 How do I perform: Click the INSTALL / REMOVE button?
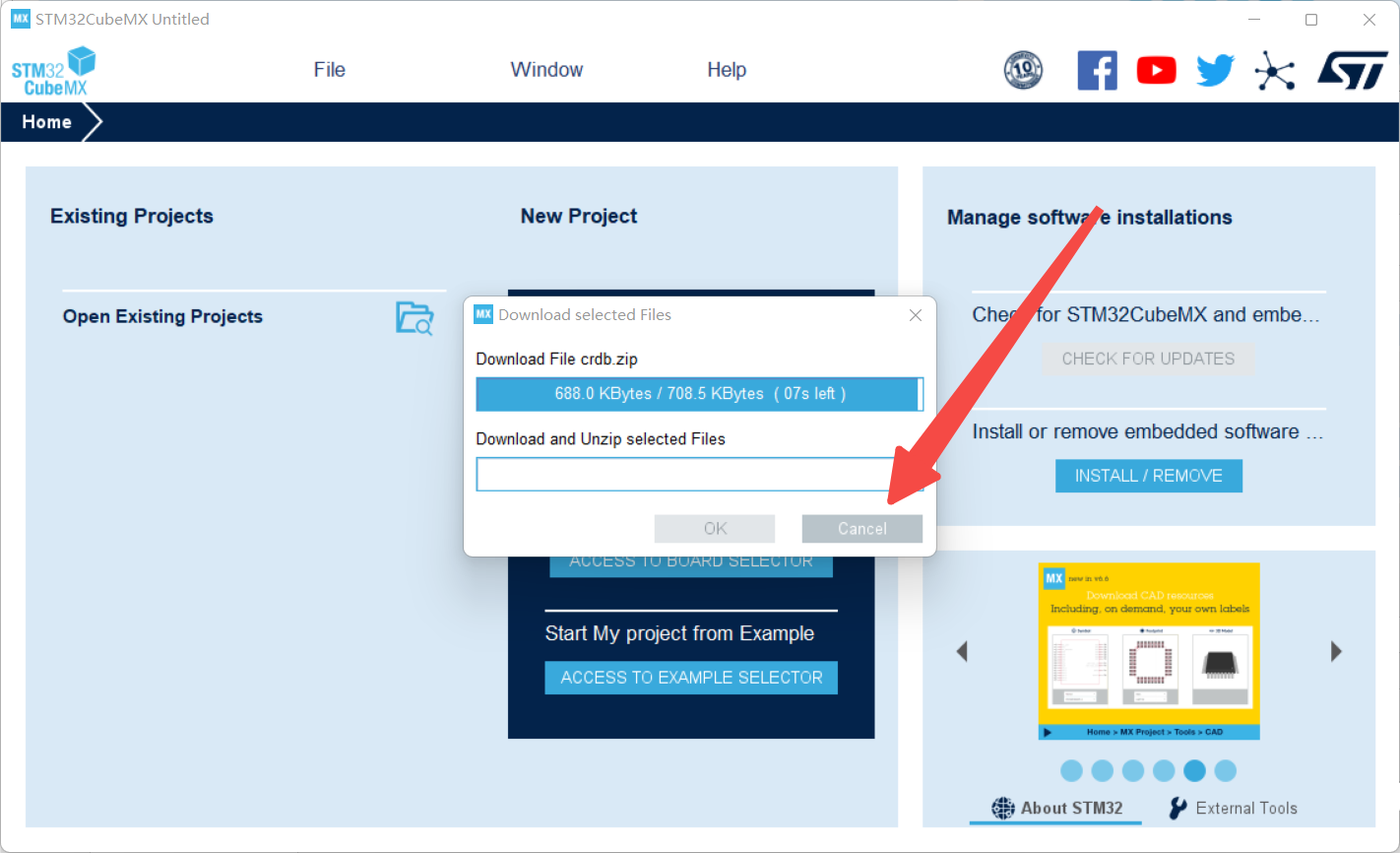pos(1149,476)
